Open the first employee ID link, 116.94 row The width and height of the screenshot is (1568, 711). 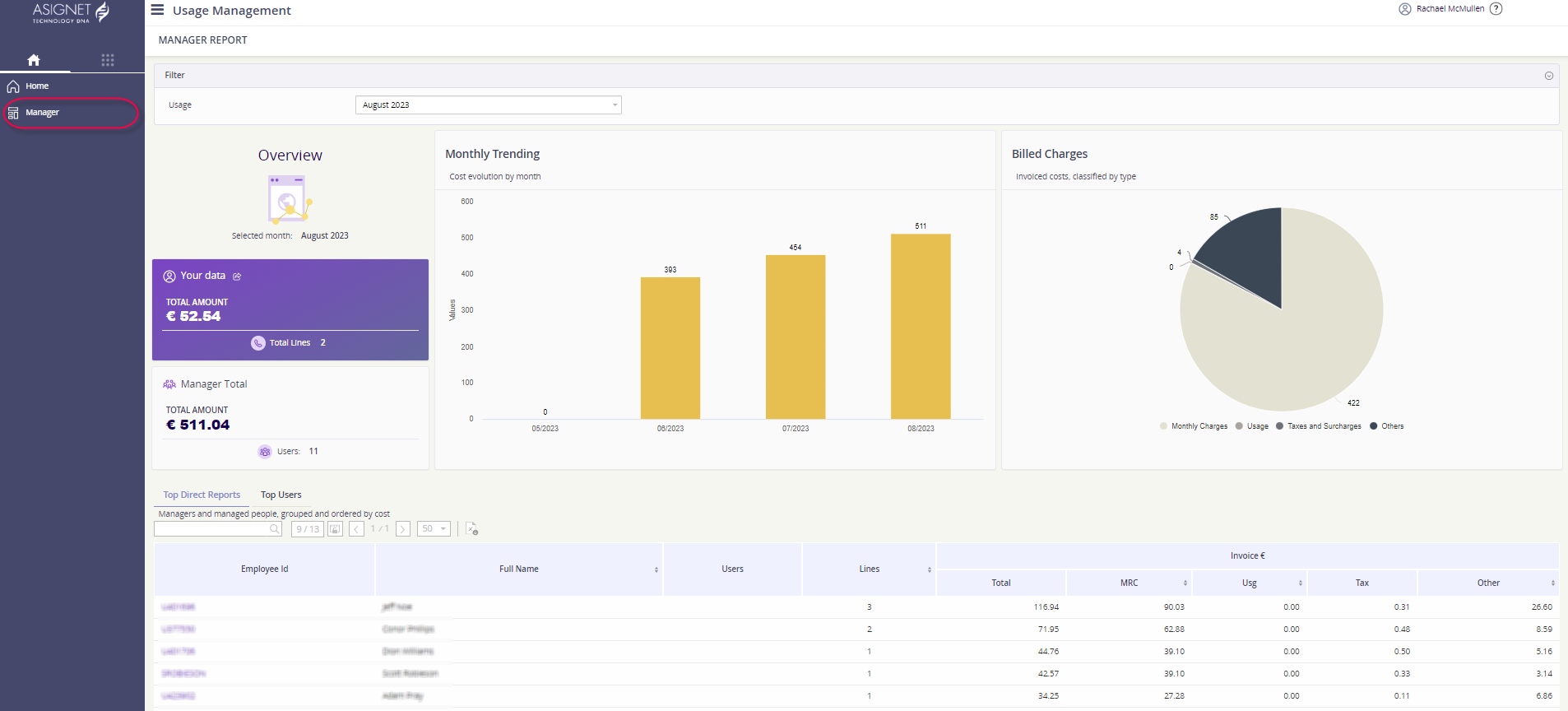coord(179,607)
